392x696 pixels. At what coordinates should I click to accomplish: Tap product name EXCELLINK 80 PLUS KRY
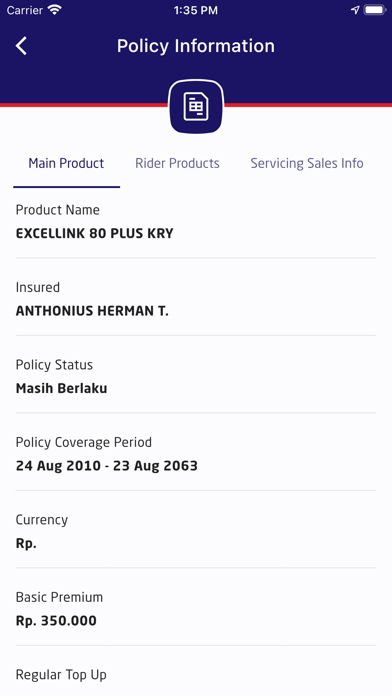[95, 233]
